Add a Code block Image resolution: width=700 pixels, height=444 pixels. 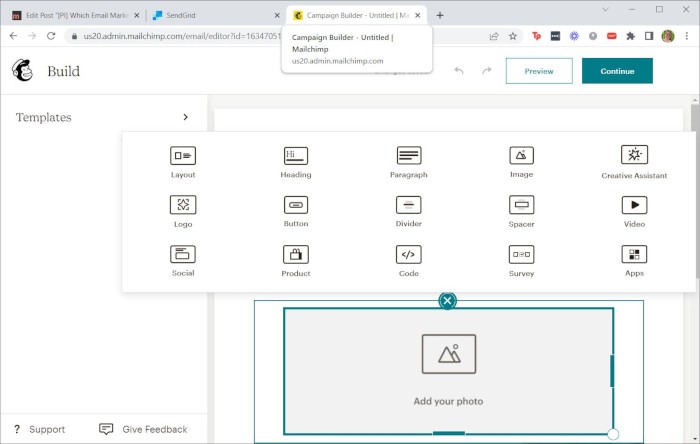(x=408, y=261)
